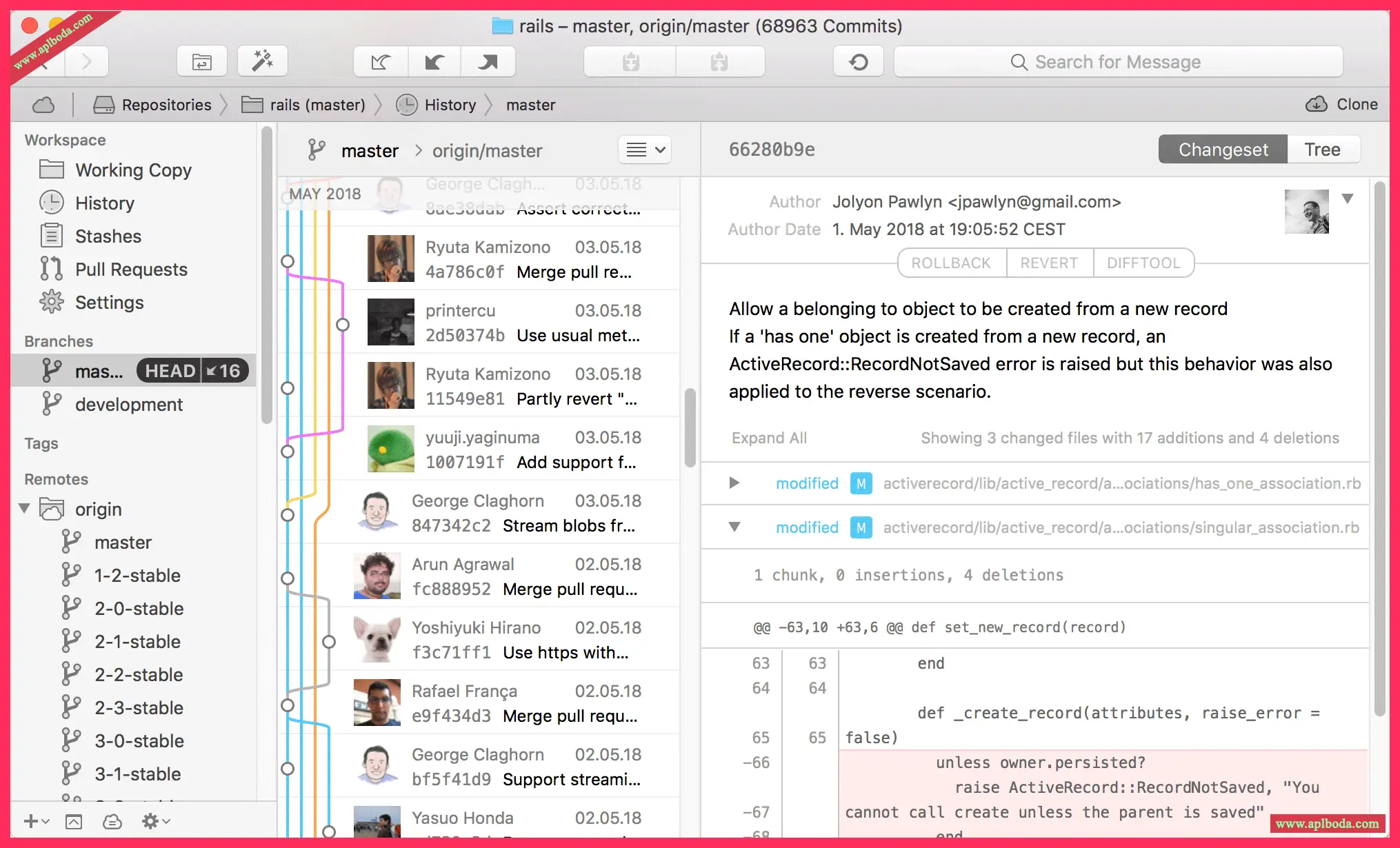Open Pull Requests in sidebar
The height and width of the screenshot is (848, 1400).
pyautogui.click(x=131, y=270)
